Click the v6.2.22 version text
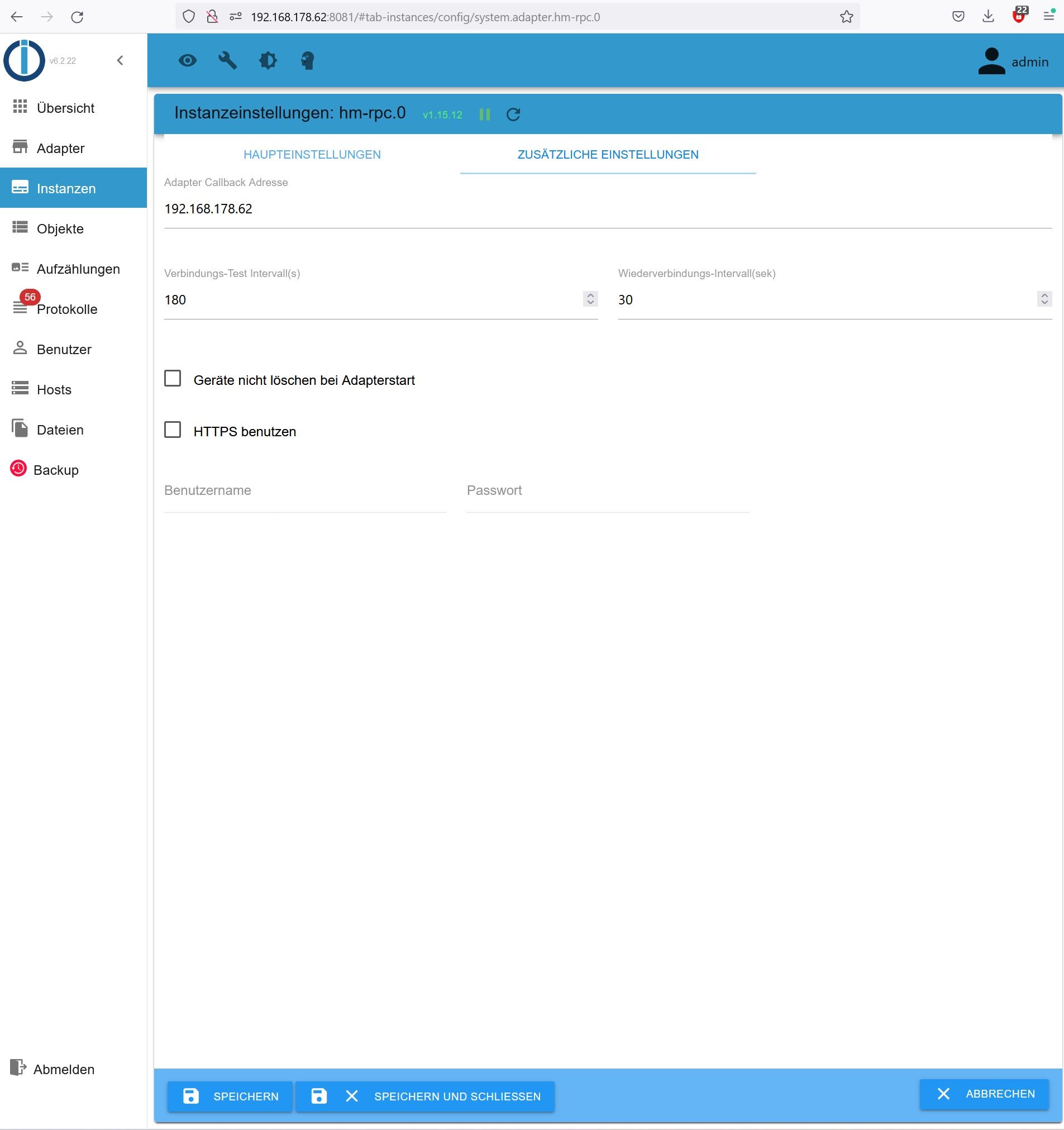Screen dimensions: 1064x1130 [x=63, y=61]
